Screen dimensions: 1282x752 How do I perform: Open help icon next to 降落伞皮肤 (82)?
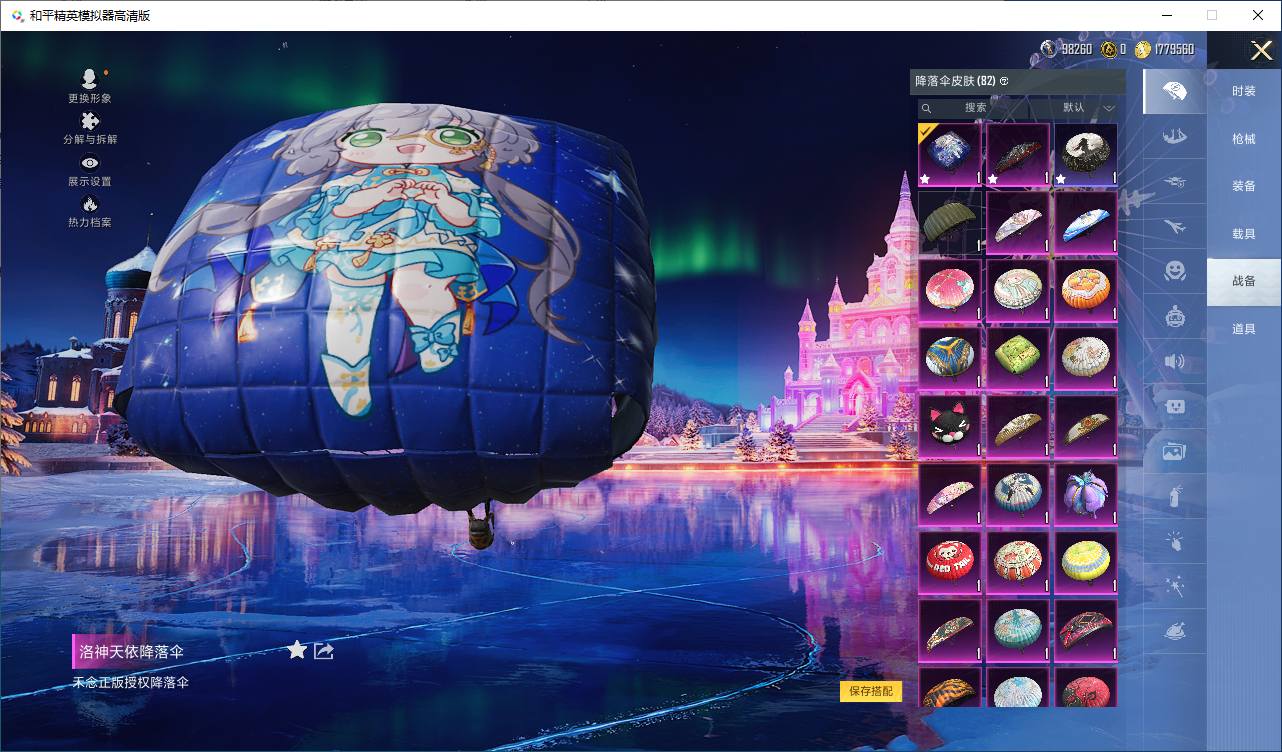click(1004, 81)
